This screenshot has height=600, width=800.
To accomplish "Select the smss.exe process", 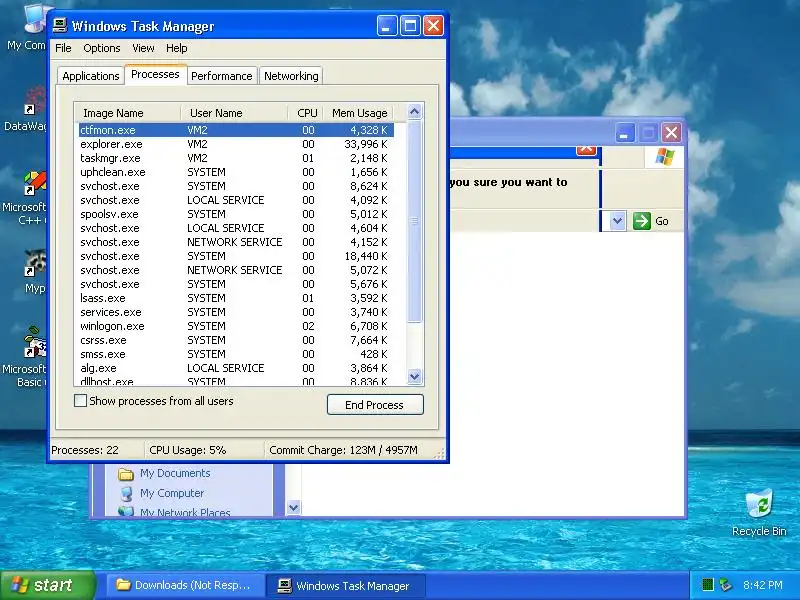I will 236,354.
